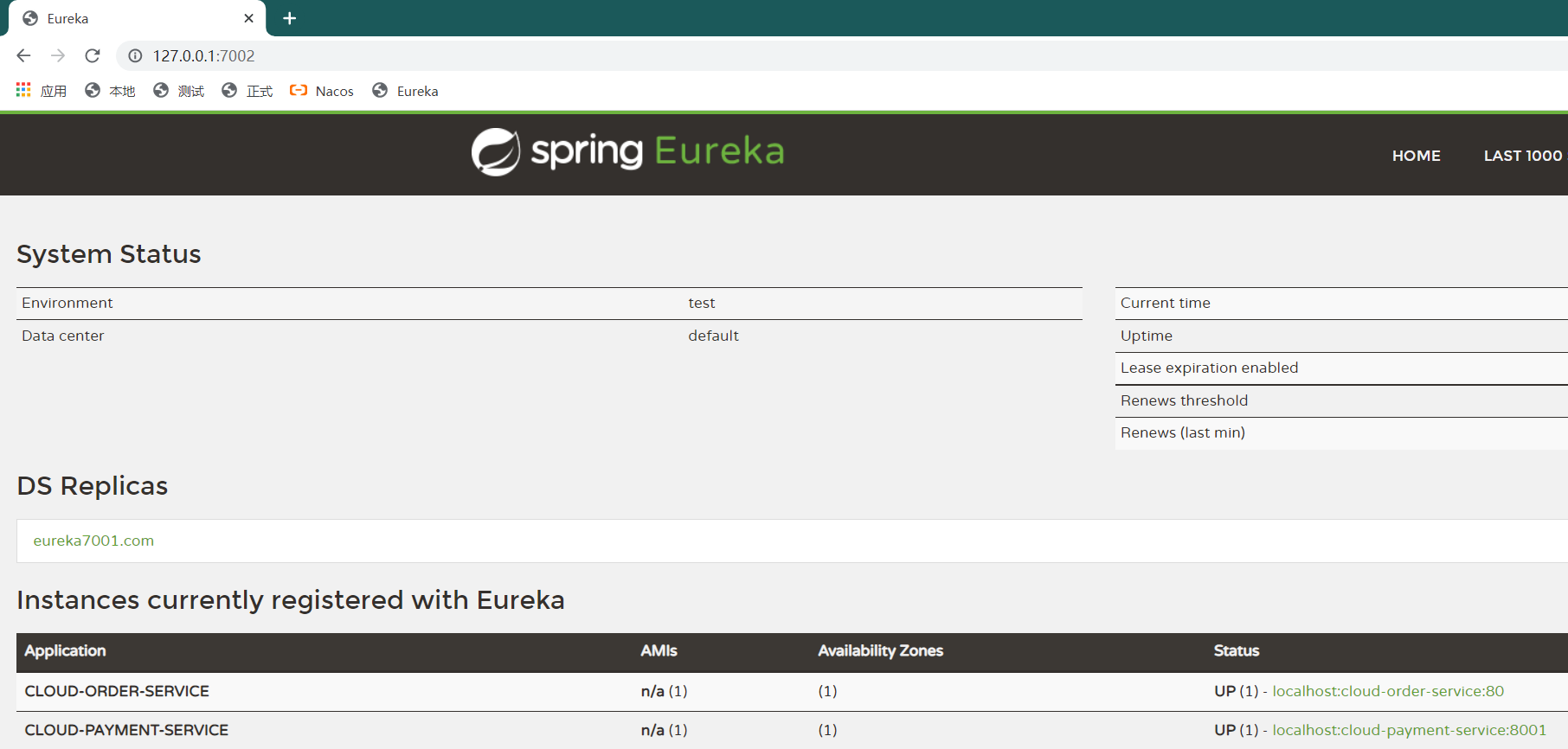Select UP (1) status for CLOUD-PAYMENT-SERVICE

click(x=1236, y=730)
